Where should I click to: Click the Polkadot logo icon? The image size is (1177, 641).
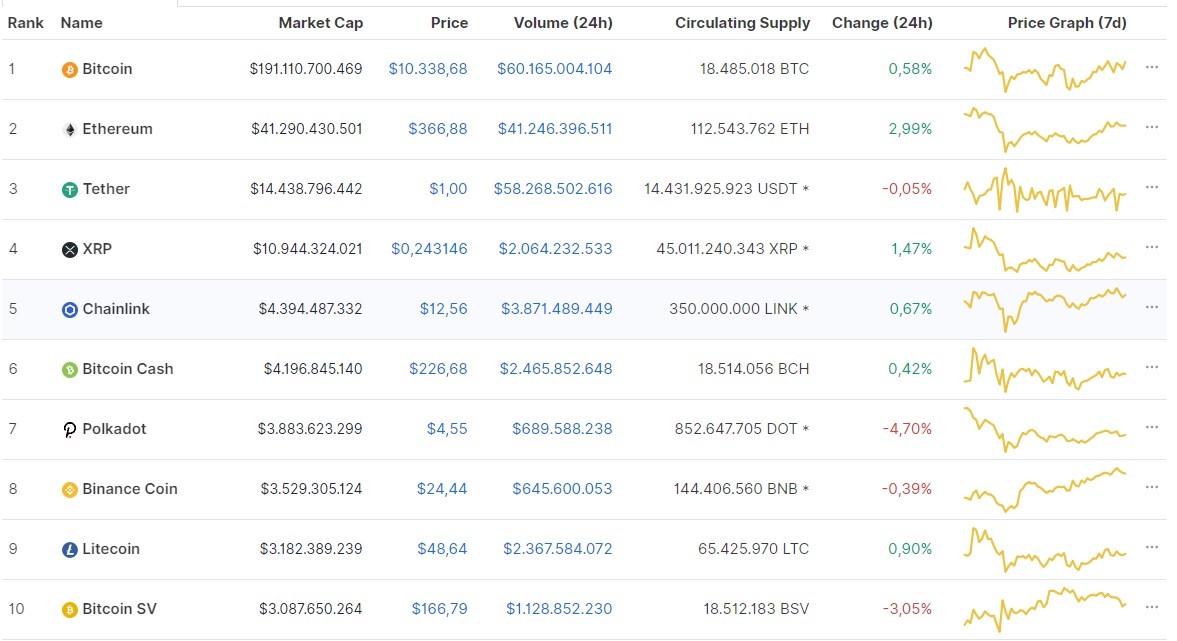tap(68, 429)
